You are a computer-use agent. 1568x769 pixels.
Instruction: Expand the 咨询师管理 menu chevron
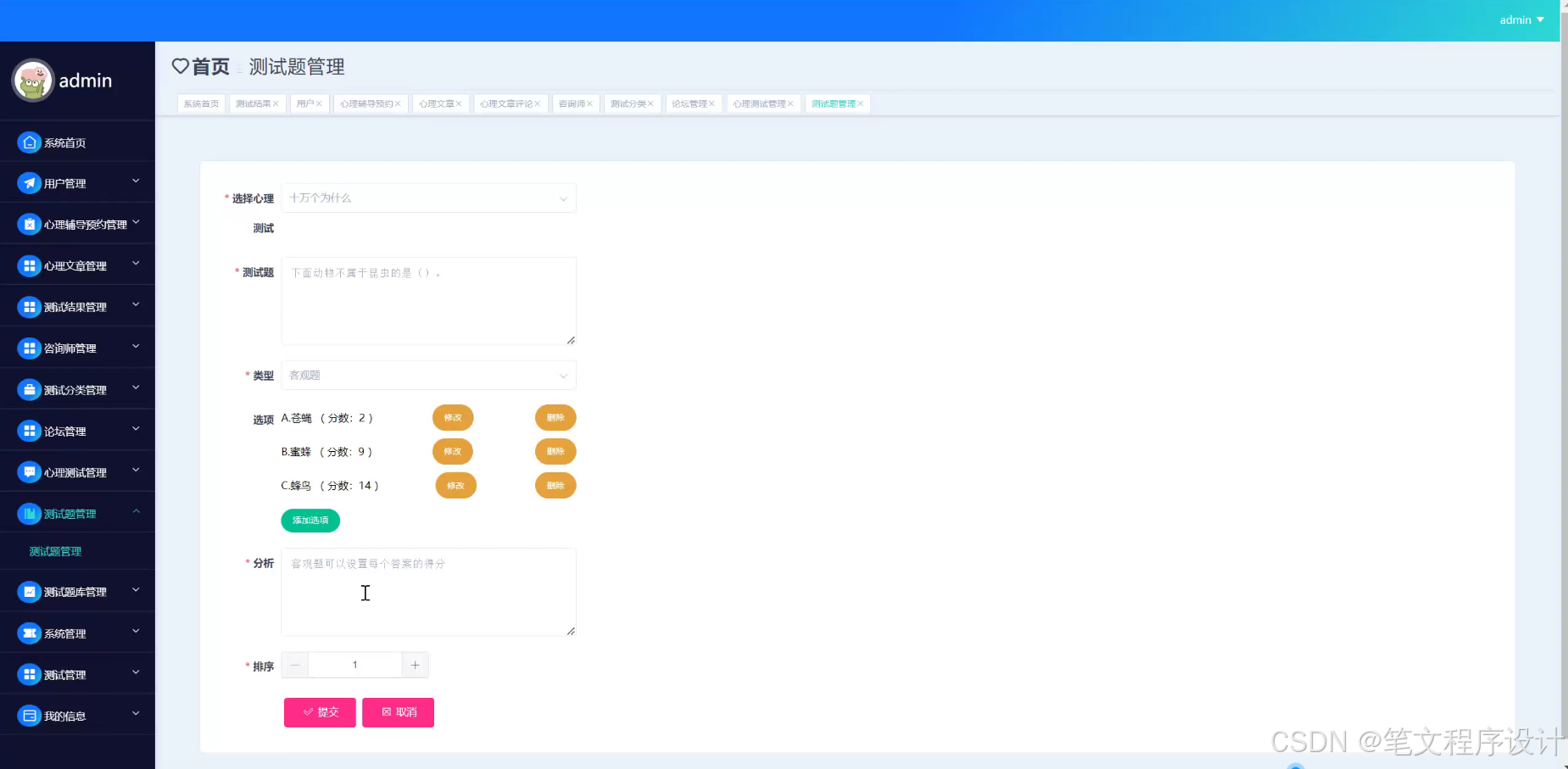pos(136,347)
